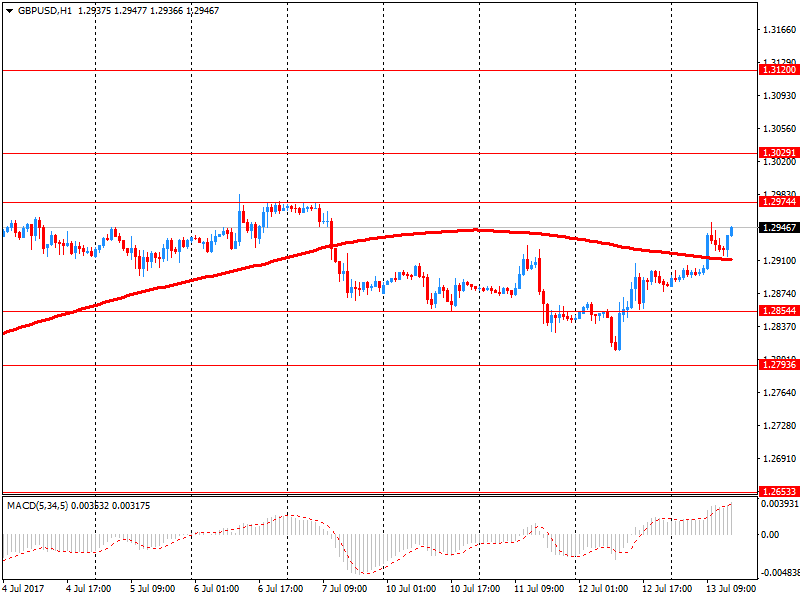Select the MACD(5,34,5) indicator label
Image resolution: width=800 pixels, height=600 pixels.
click(37, 506)
